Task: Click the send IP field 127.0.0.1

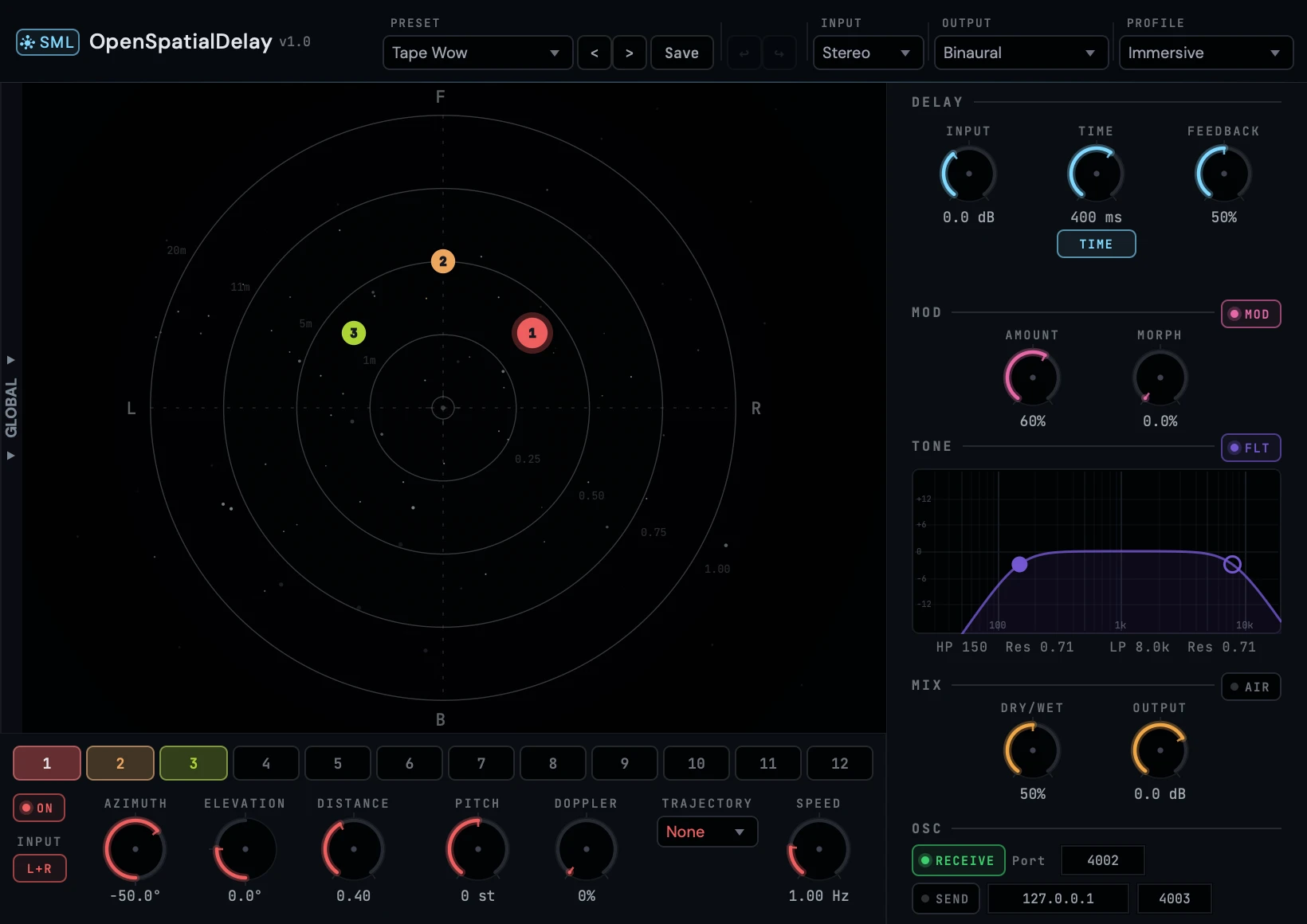Action: [x=1058, y=899]
